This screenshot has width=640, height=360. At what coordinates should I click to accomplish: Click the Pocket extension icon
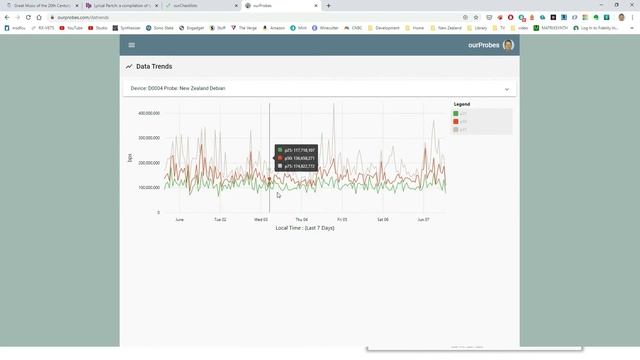point(489,18)
